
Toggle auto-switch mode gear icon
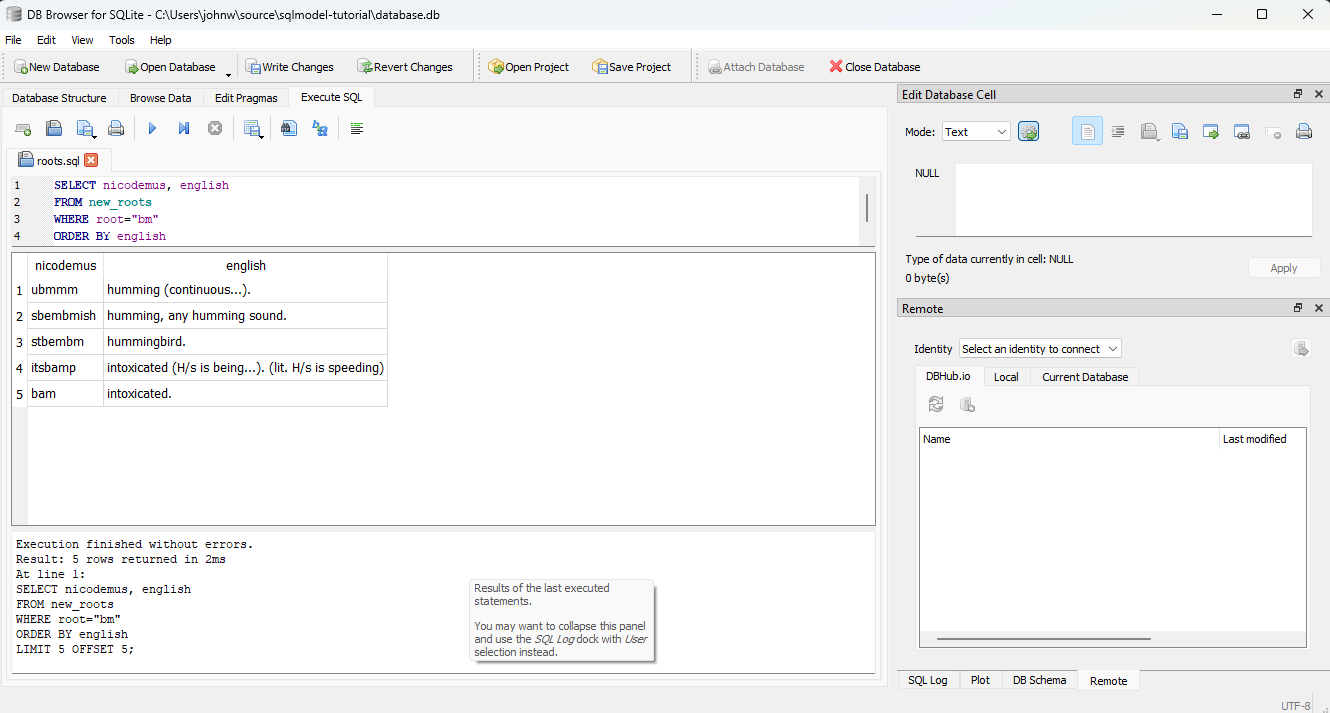pyautogui.click(x=1029, y=132)
